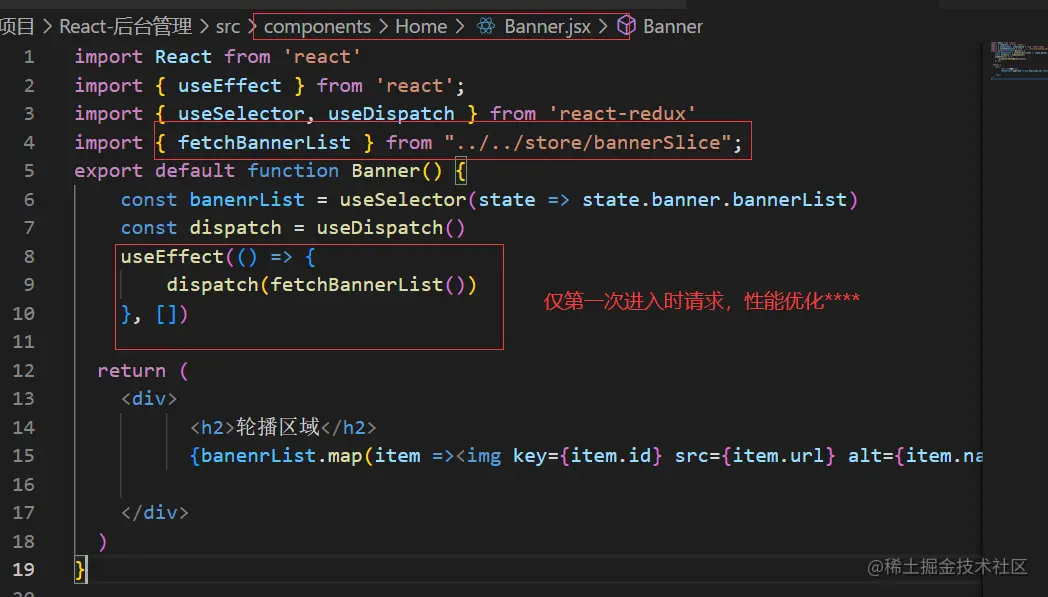This screenshot has width=1048, height=597.
Task: Select the 'src' breadcrumb segment
Action: point(228,27)
